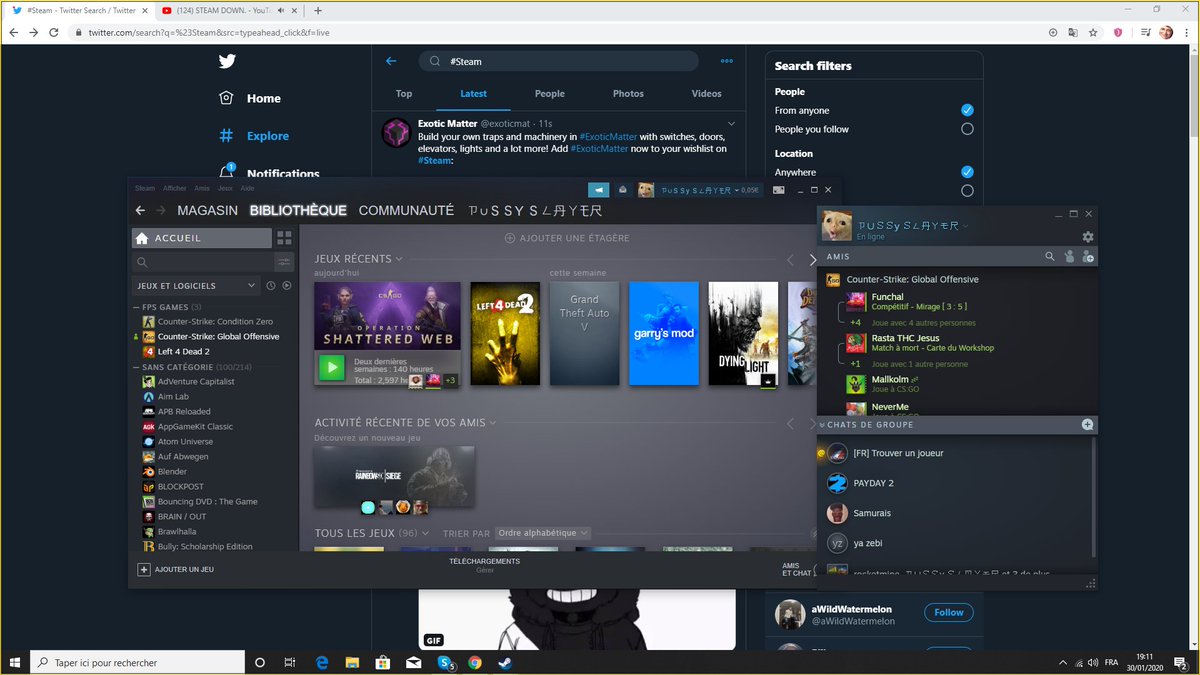The width and height of the screenshot is (1200, 675).
Task: Open COMMUNAUTÉ tab in Steam
Action: [406, 210]
